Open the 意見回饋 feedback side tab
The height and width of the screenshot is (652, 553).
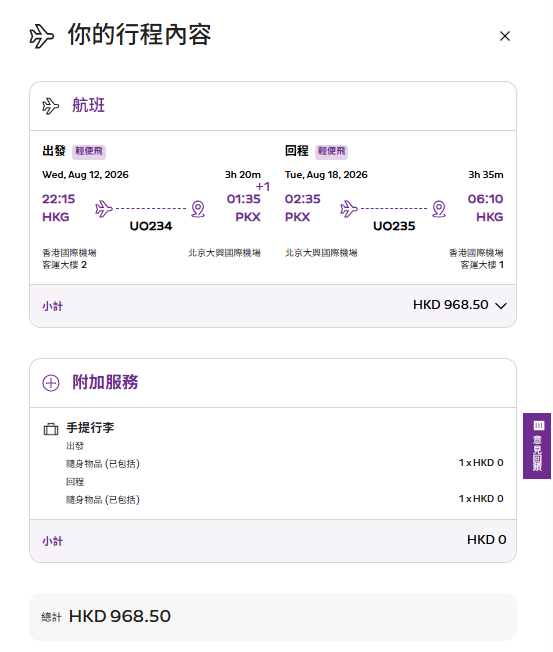tap(537, 446)
